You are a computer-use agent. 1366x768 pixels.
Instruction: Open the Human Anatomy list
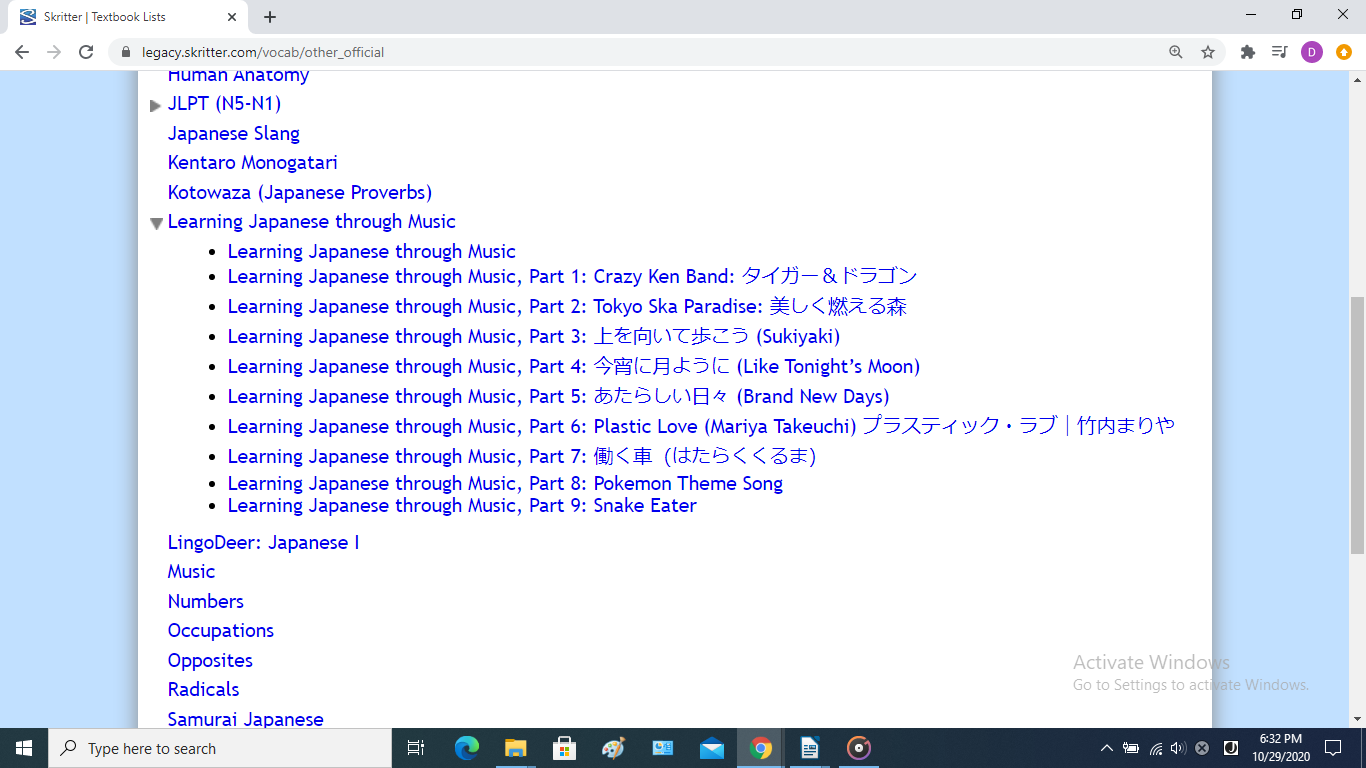click(x=238, y=76)
